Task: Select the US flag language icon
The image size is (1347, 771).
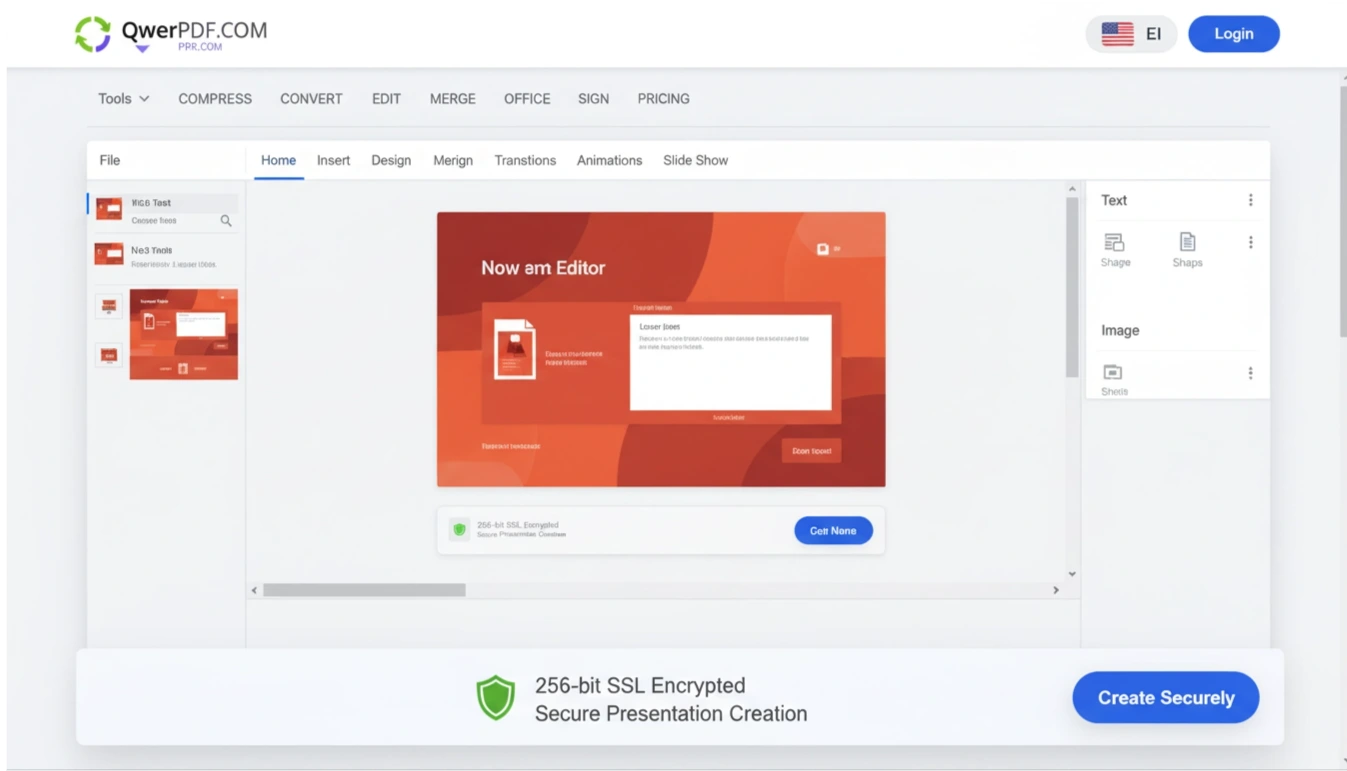Action: point(1117,34)
